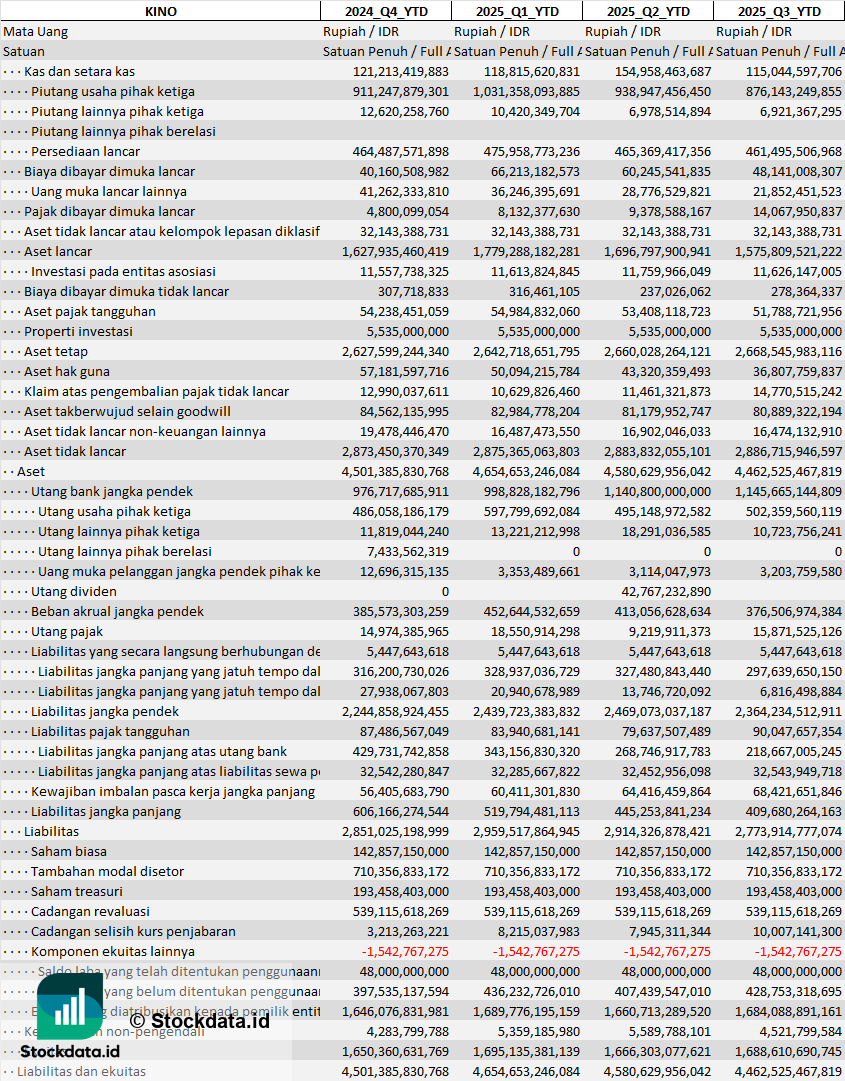
Task: Click cell value 1,031,358,093,885
Action: click(526, 92)
